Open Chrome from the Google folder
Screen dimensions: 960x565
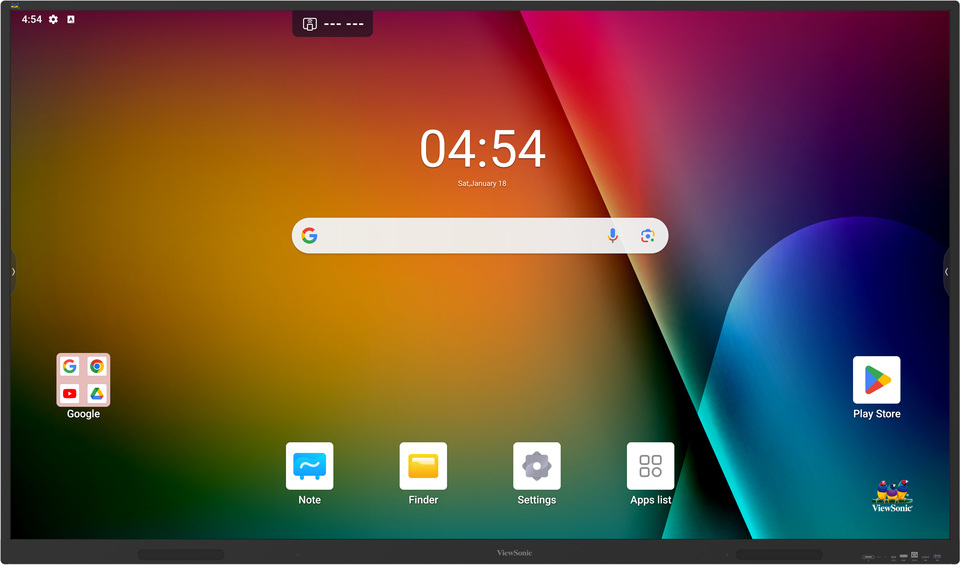(97, 367)
